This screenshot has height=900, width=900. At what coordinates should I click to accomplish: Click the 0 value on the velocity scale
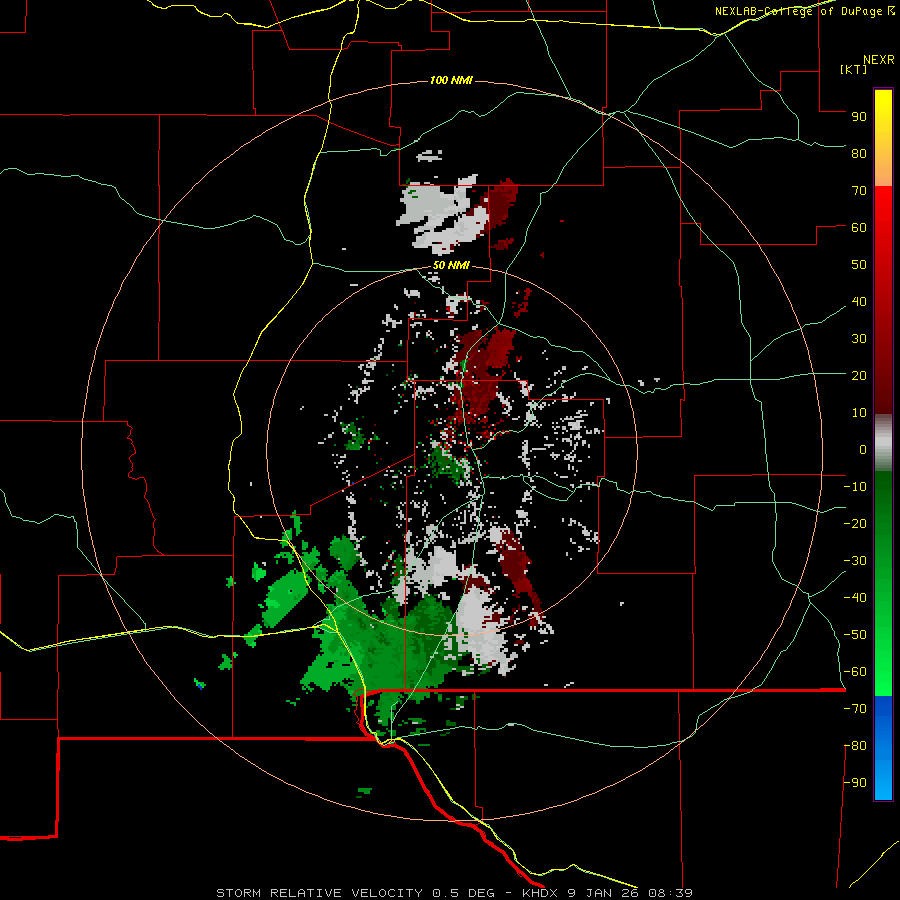863,449
